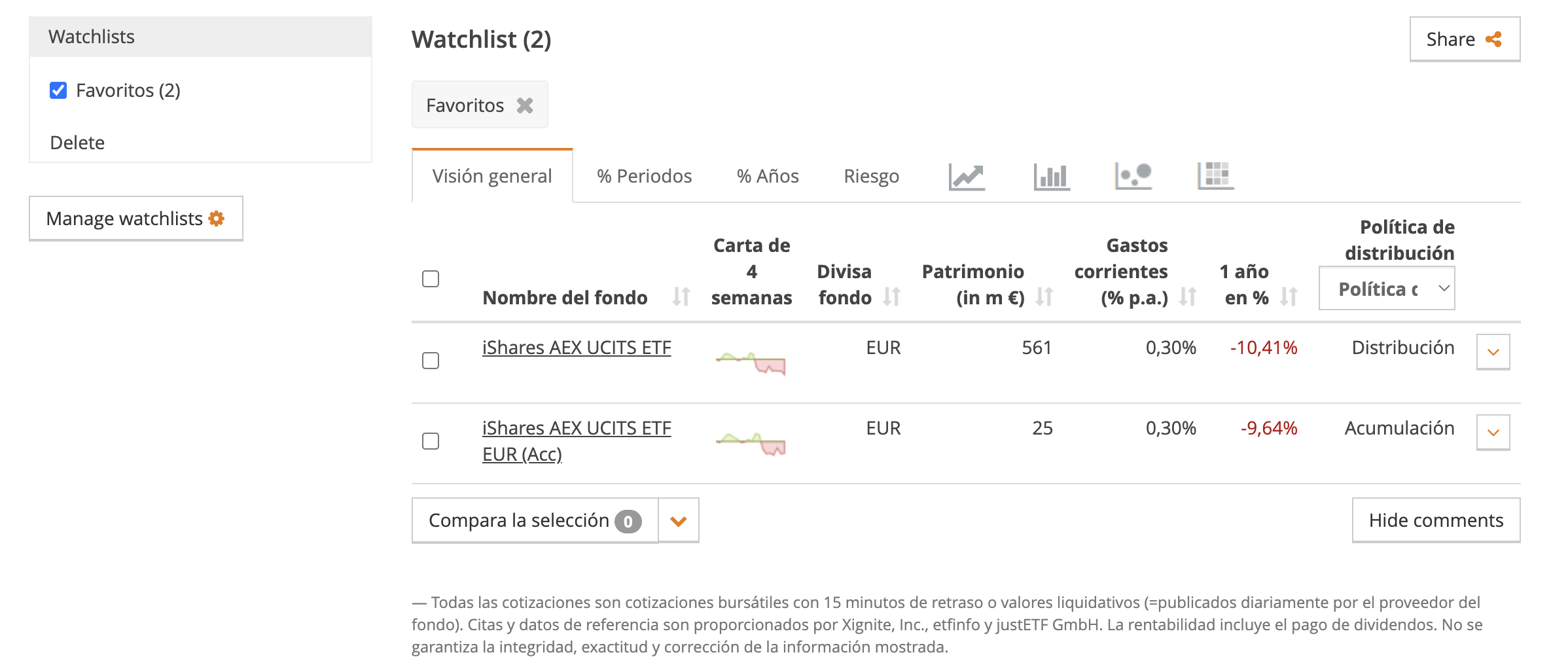This screenshot has height=661, width=1568.
Task: Sort by Patrimonio column
Action: pyautogui.click(x=1044, y=296)
